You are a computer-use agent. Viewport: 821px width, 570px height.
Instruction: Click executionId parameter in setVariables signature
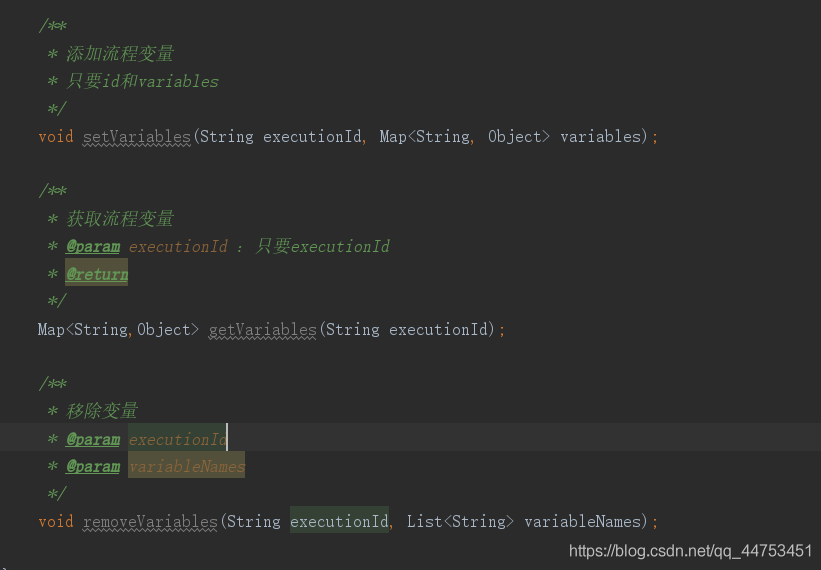coord(312,136)
